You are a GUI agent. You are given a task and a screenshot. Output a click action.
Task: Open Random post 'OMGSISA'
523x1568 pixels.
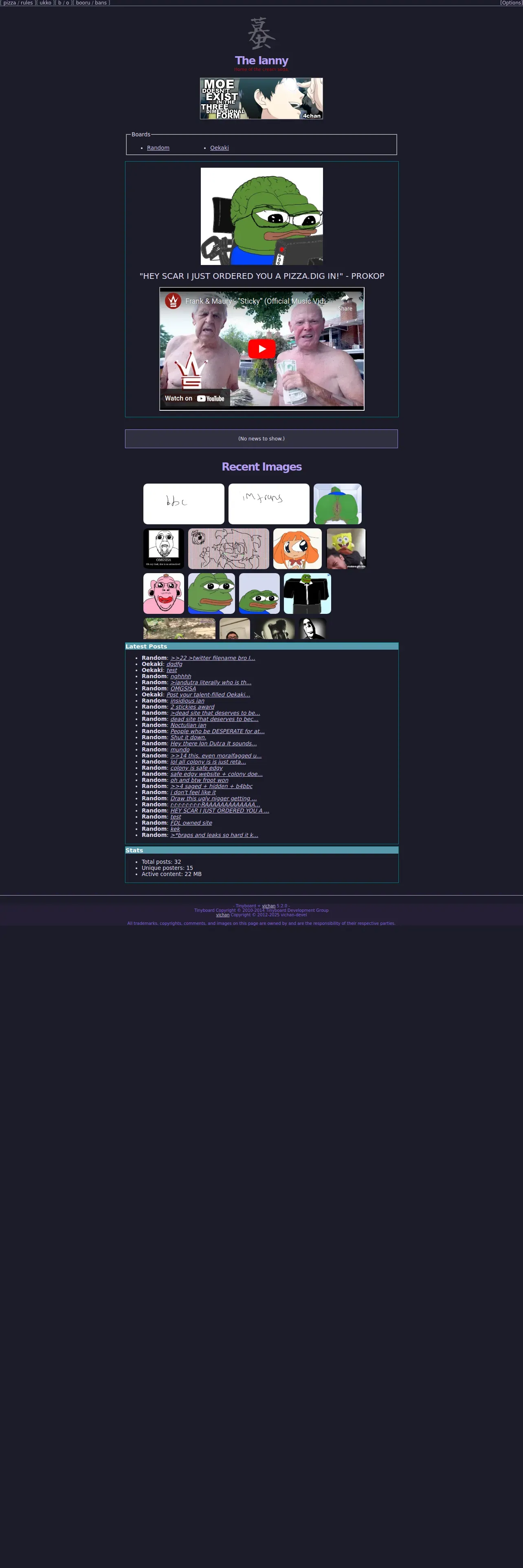[x=183, y=688]
